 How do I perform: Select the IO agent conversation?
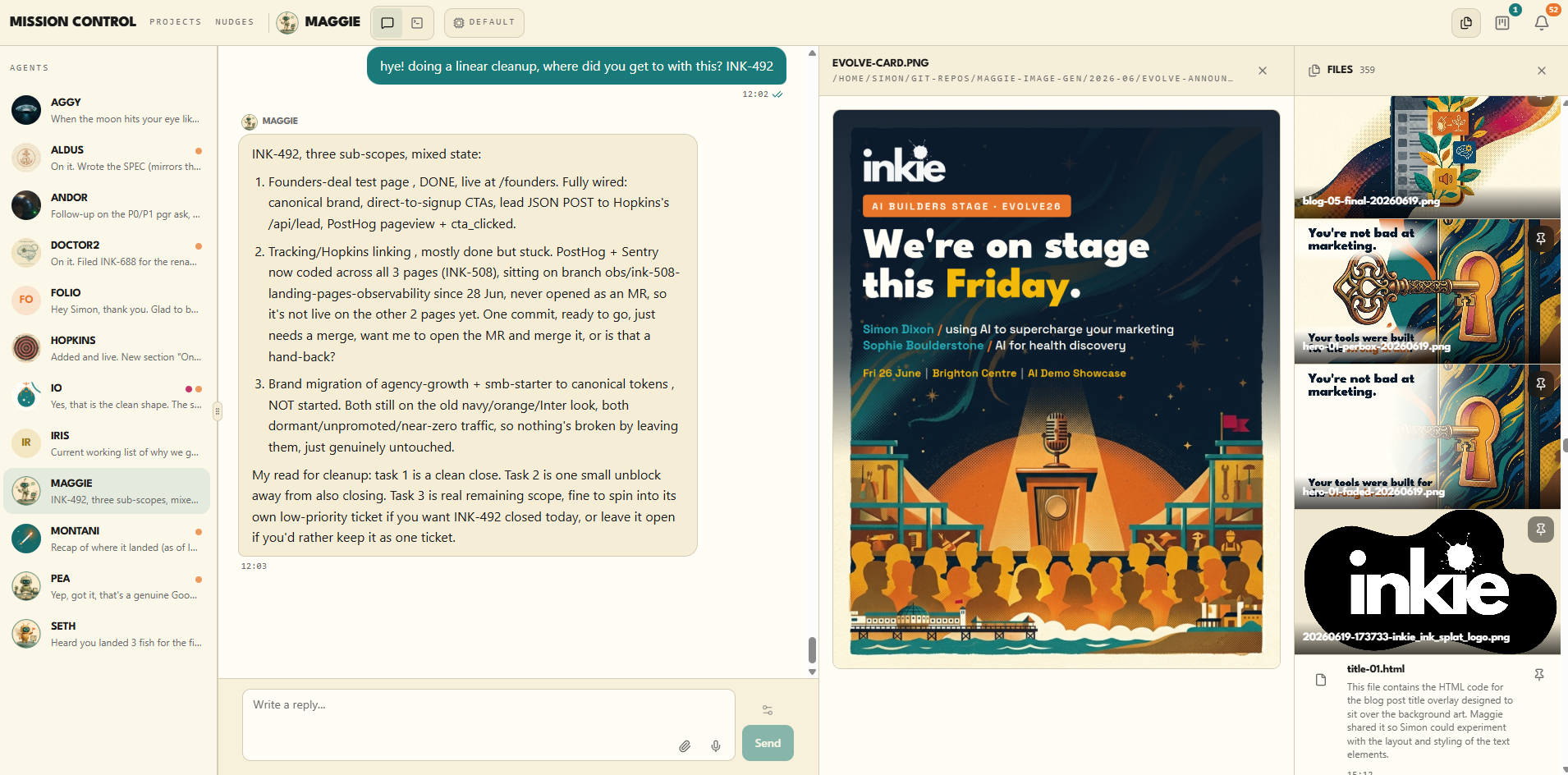tap(107, 396)
